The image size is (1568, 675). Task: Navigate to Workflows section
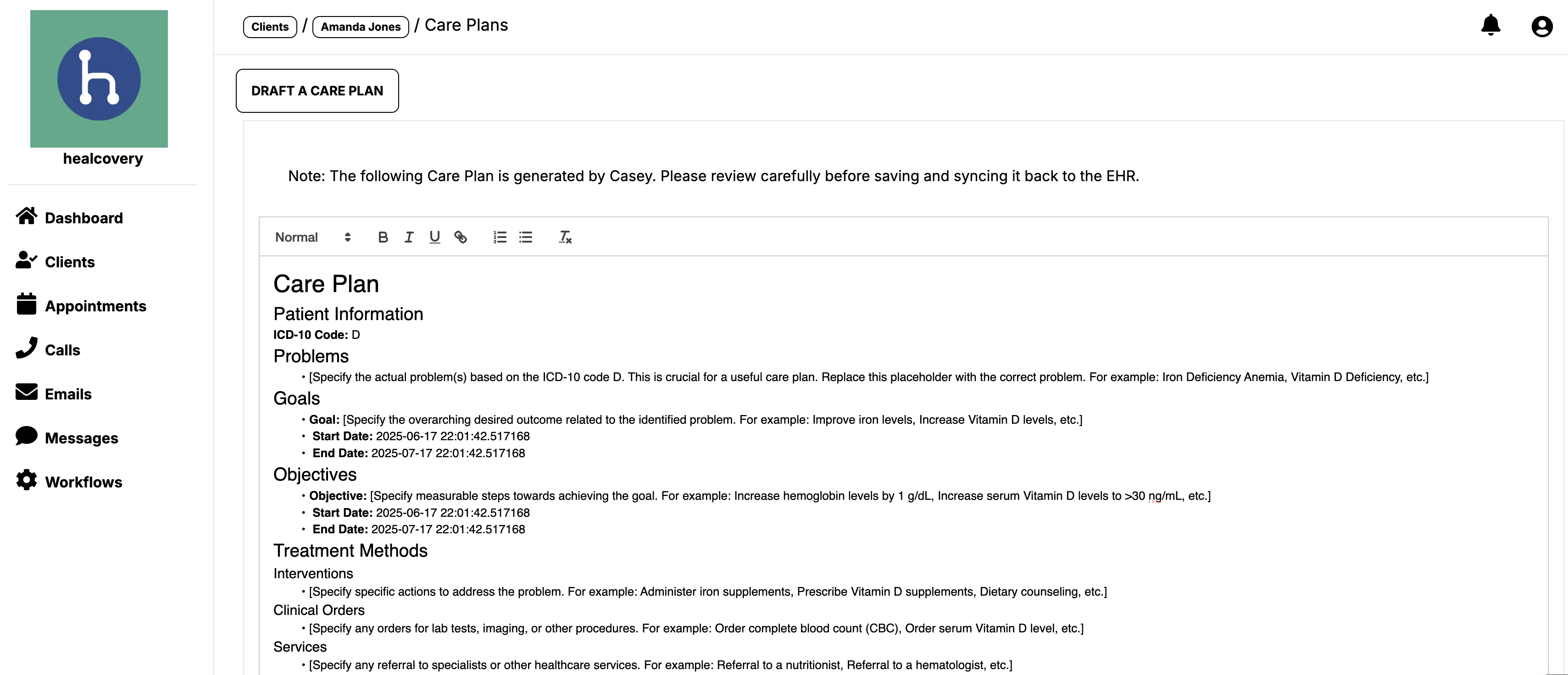(x=69, y=481)
